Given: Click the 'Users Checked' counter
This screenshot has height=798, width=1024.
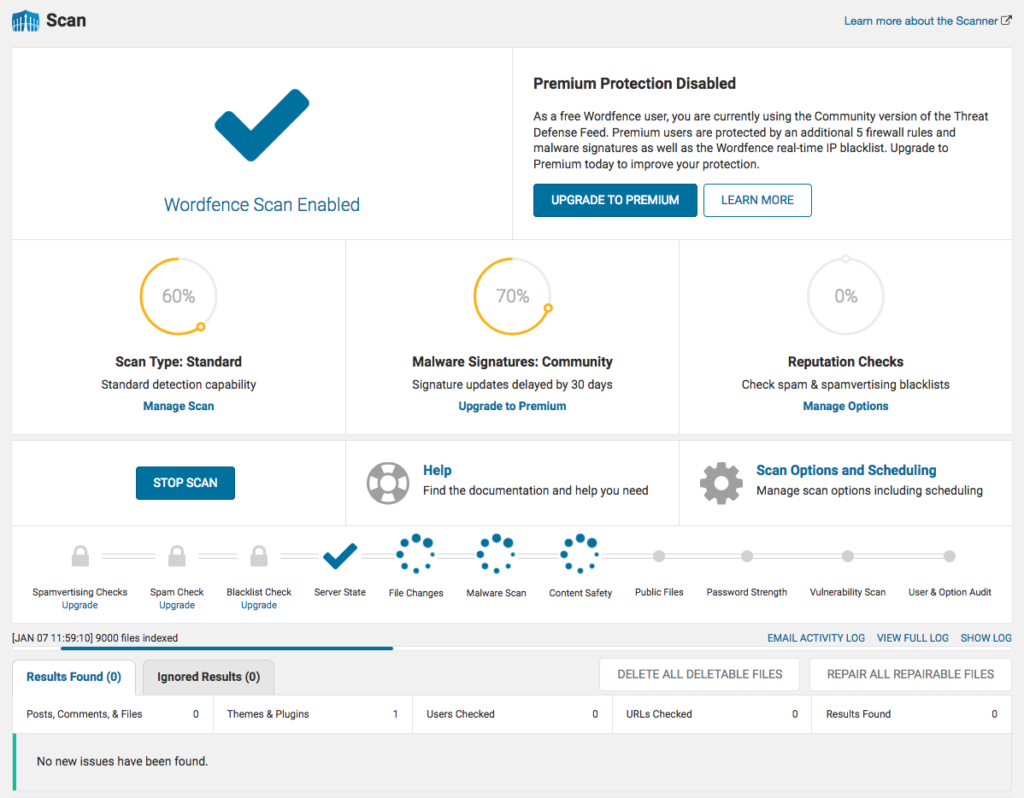Looking at the screenshot, I should (x=513, y=714).
